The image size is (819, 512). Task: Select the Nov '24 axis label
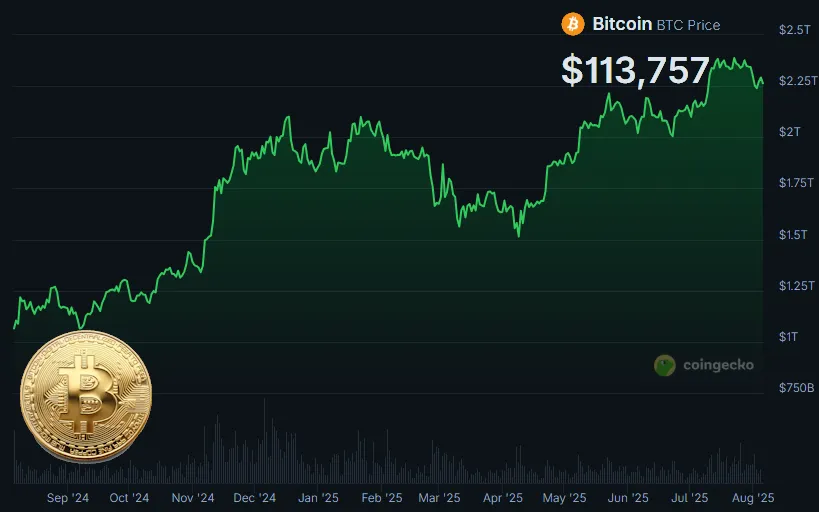[193, 498]
